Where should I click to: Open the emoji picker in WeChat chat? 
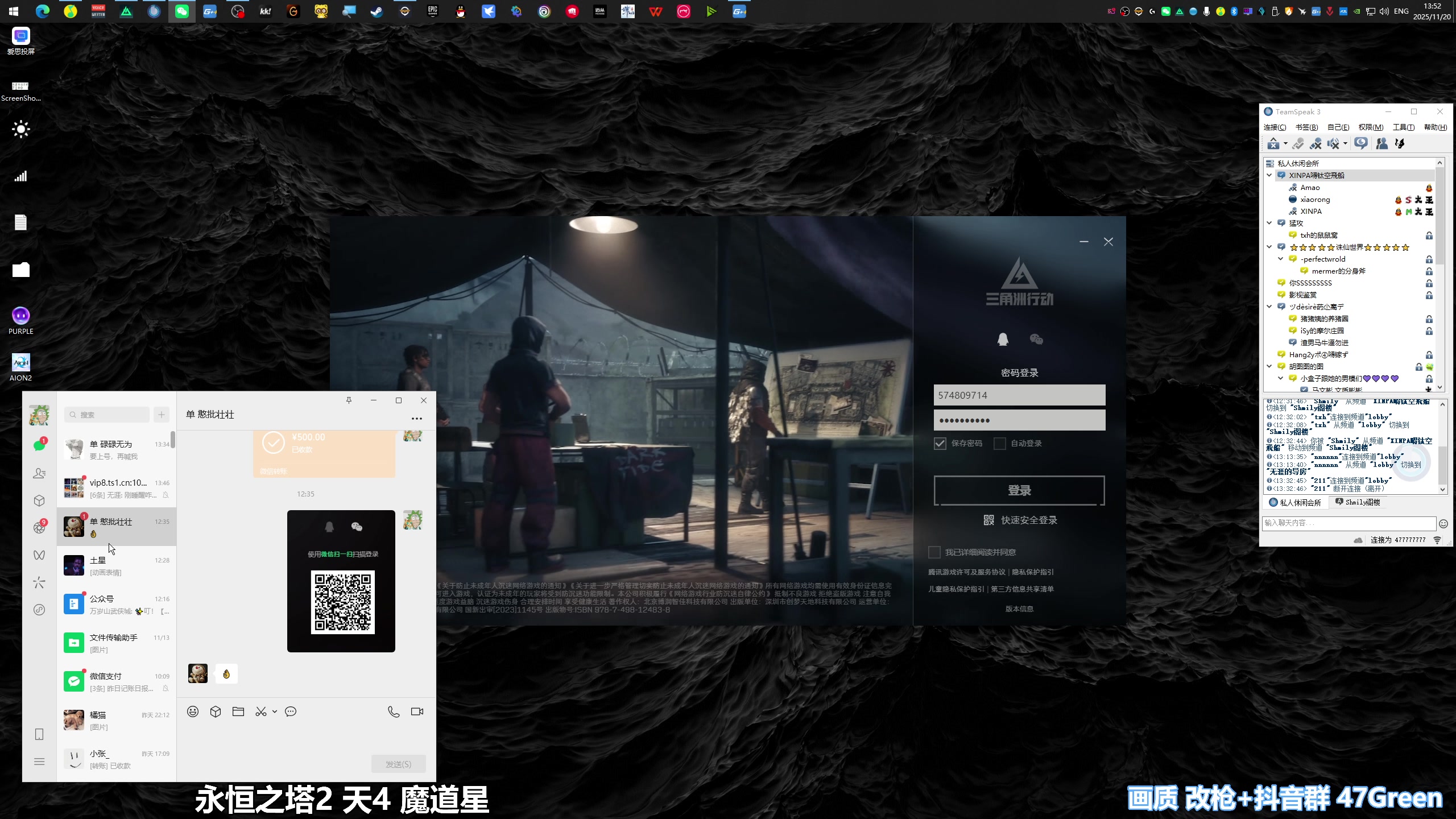tap(193, 712)
